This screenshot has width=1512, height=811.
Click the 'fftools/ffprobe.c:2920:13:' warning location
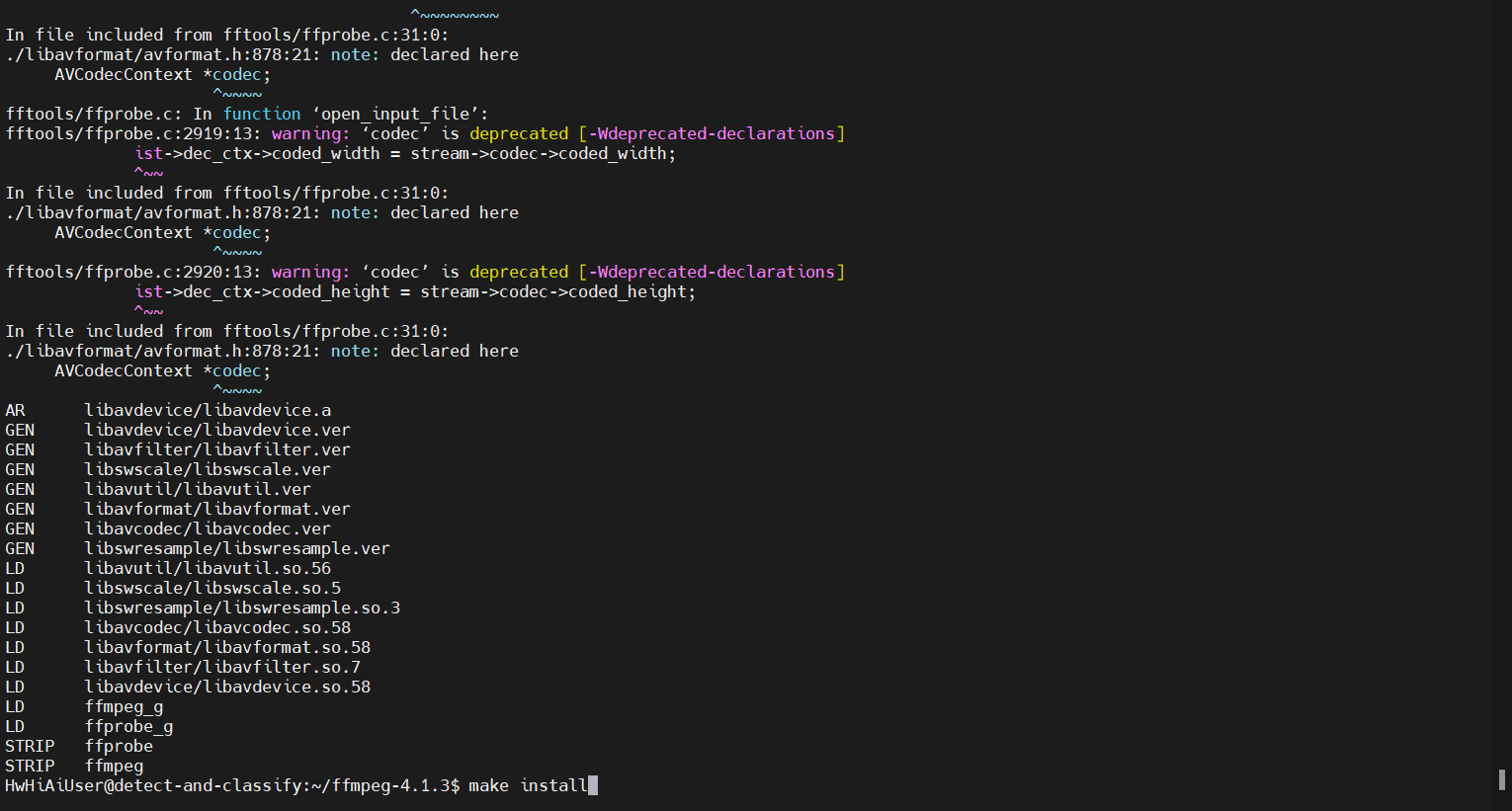(x=133, y=272)
